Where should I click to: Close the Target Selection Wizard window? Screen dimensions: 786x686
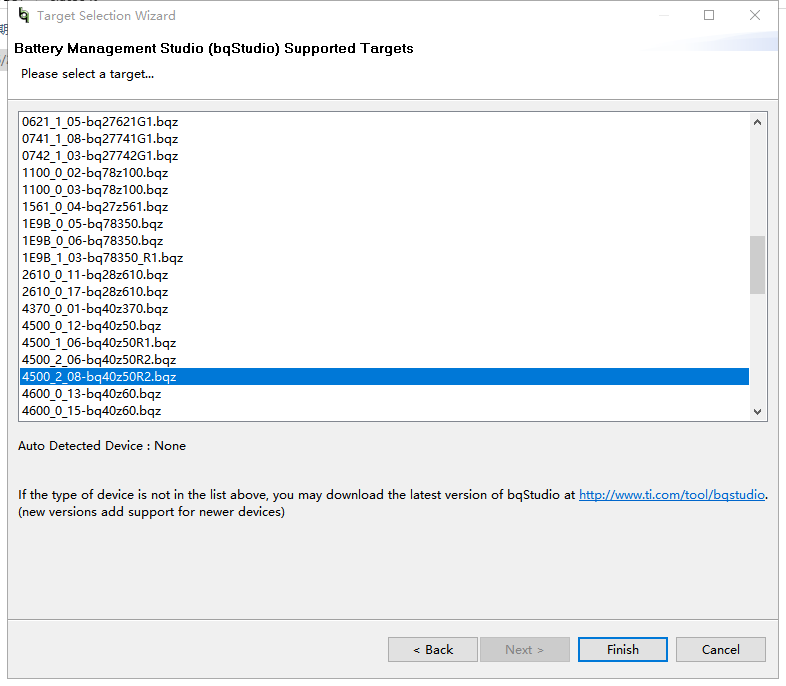click(755, 16)
